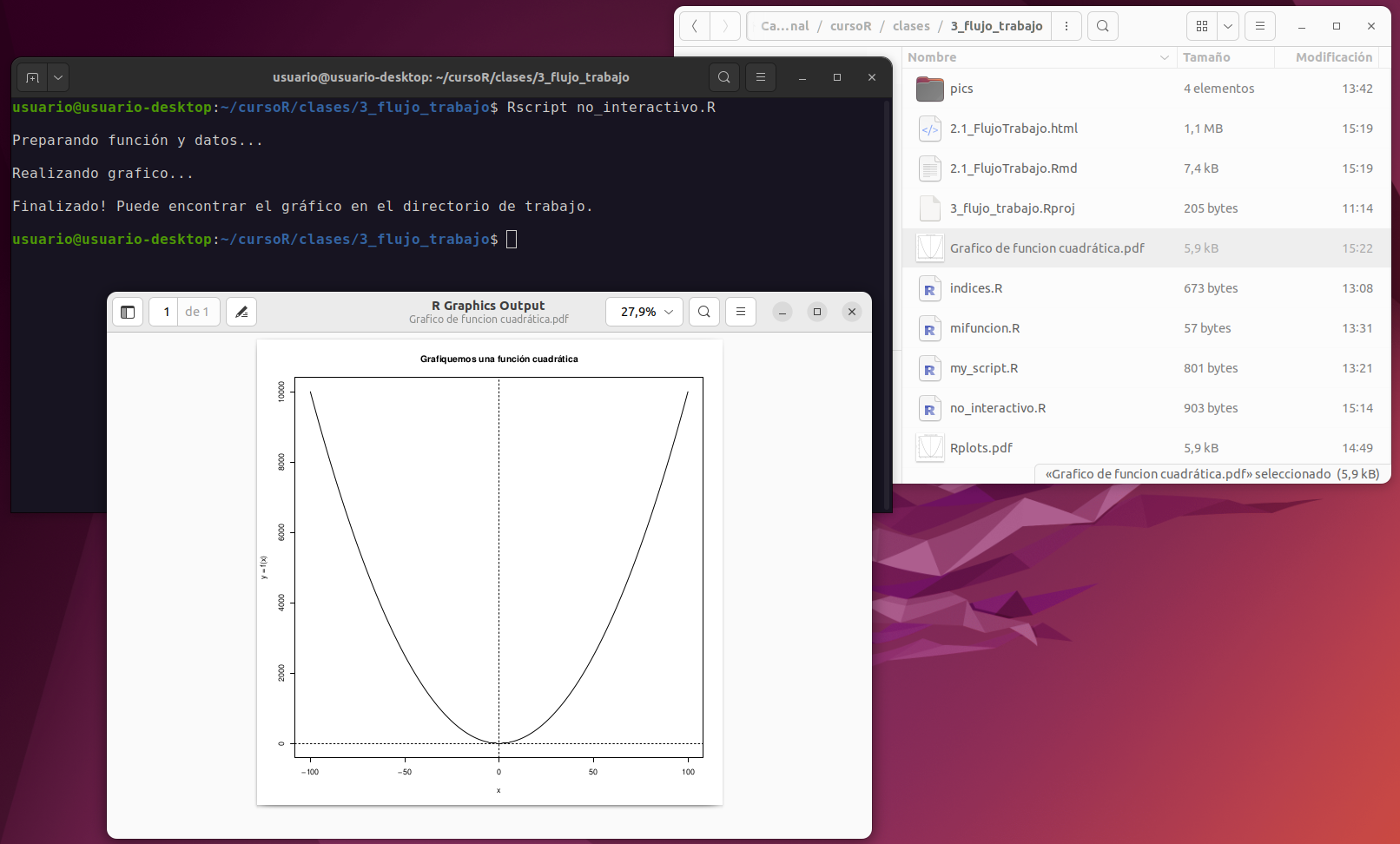Image resolution: width=1400 pixels, height=844 pixels.
Task: Open the file manager path options menu
Action: [x=1067, y=26]
